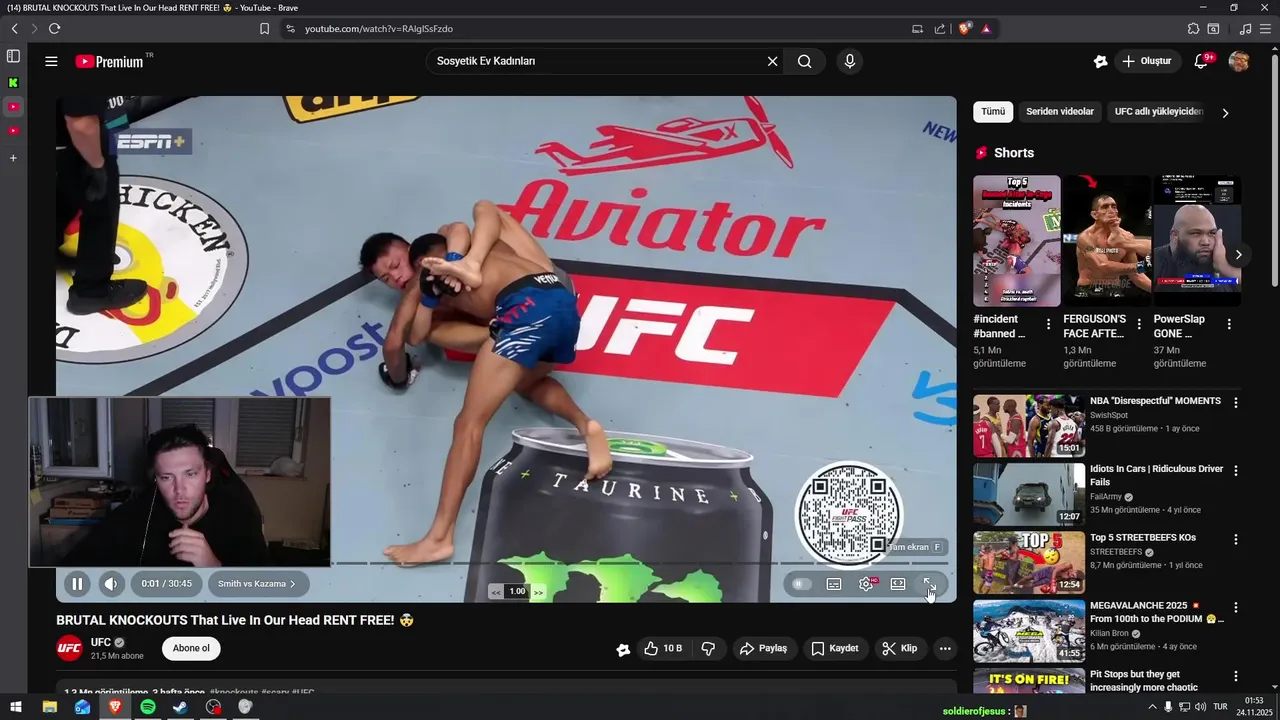Open the video player settings gear

pyautogui.click(x=866, y=584)
